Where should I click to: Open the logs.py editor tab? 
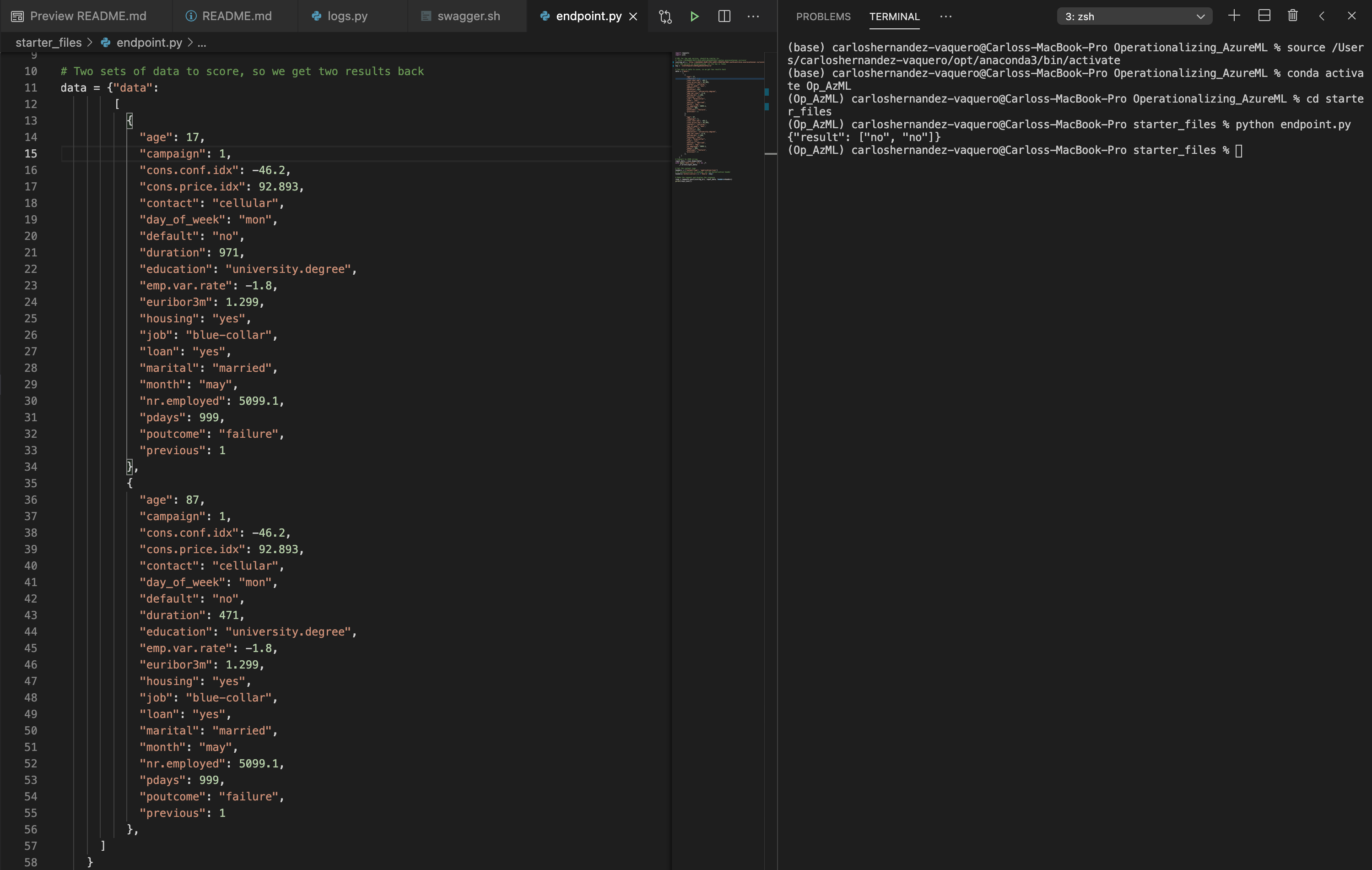[x=347, y=16]
